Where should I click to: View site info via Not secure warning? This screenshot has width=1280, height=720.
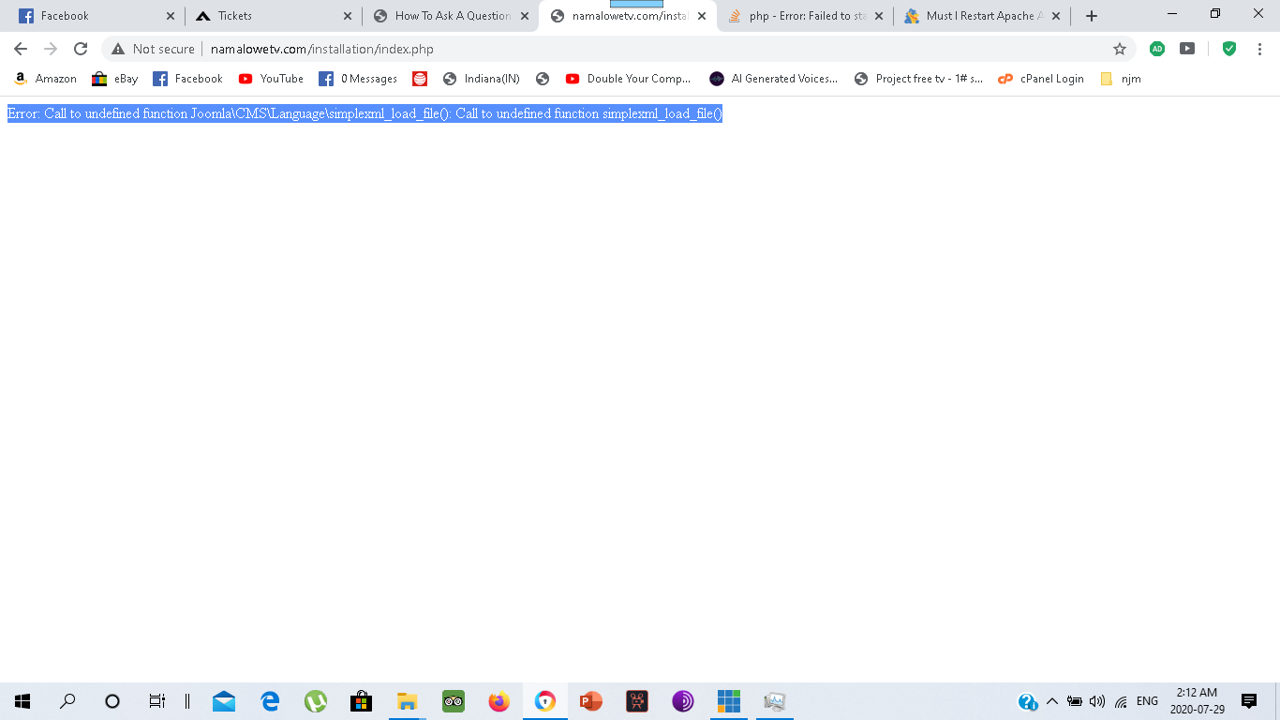click(x=153, y=49)
